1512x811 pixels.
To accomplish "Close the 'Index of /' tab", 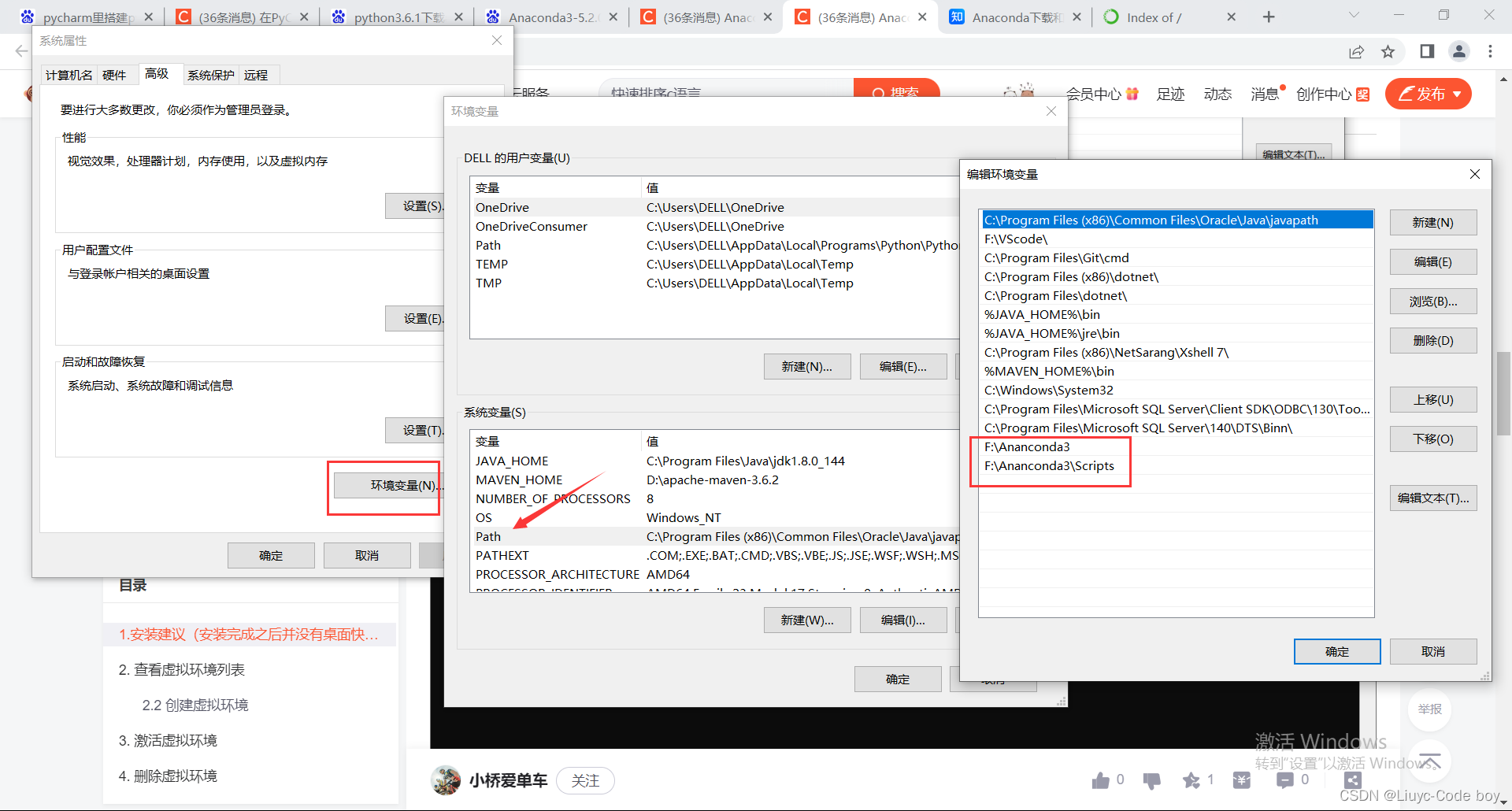I will tap(1232, 17).
